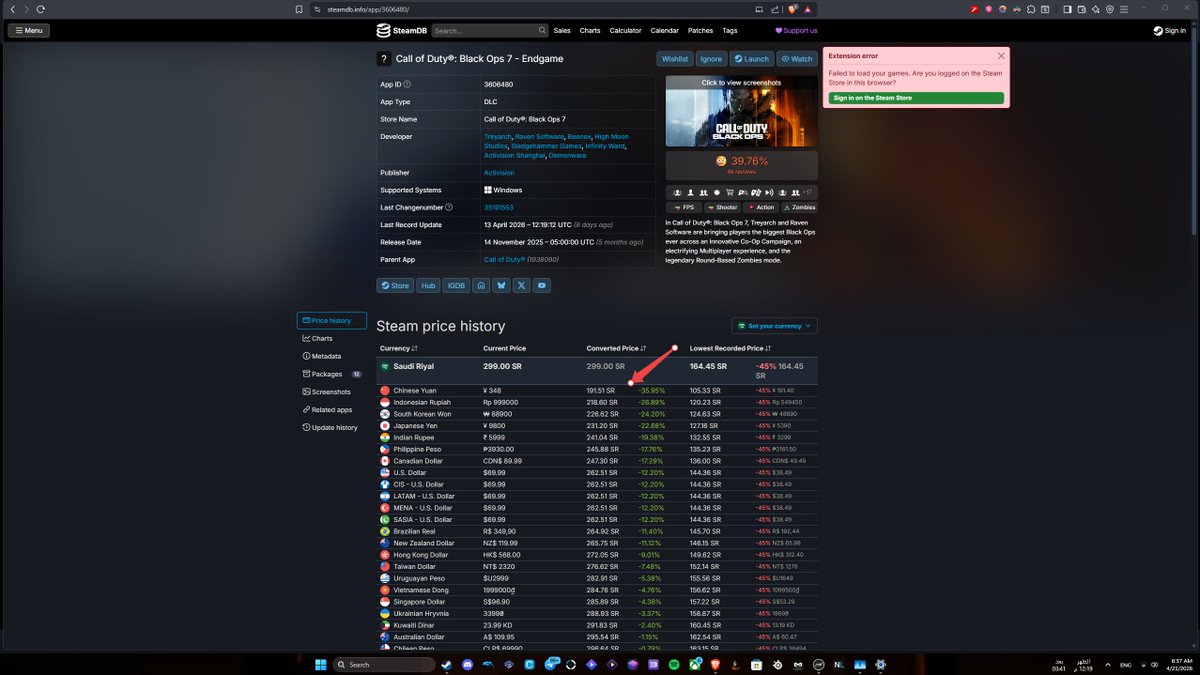Click the Ignore button
Screen dimensions: 1200x675
(710, 59)
